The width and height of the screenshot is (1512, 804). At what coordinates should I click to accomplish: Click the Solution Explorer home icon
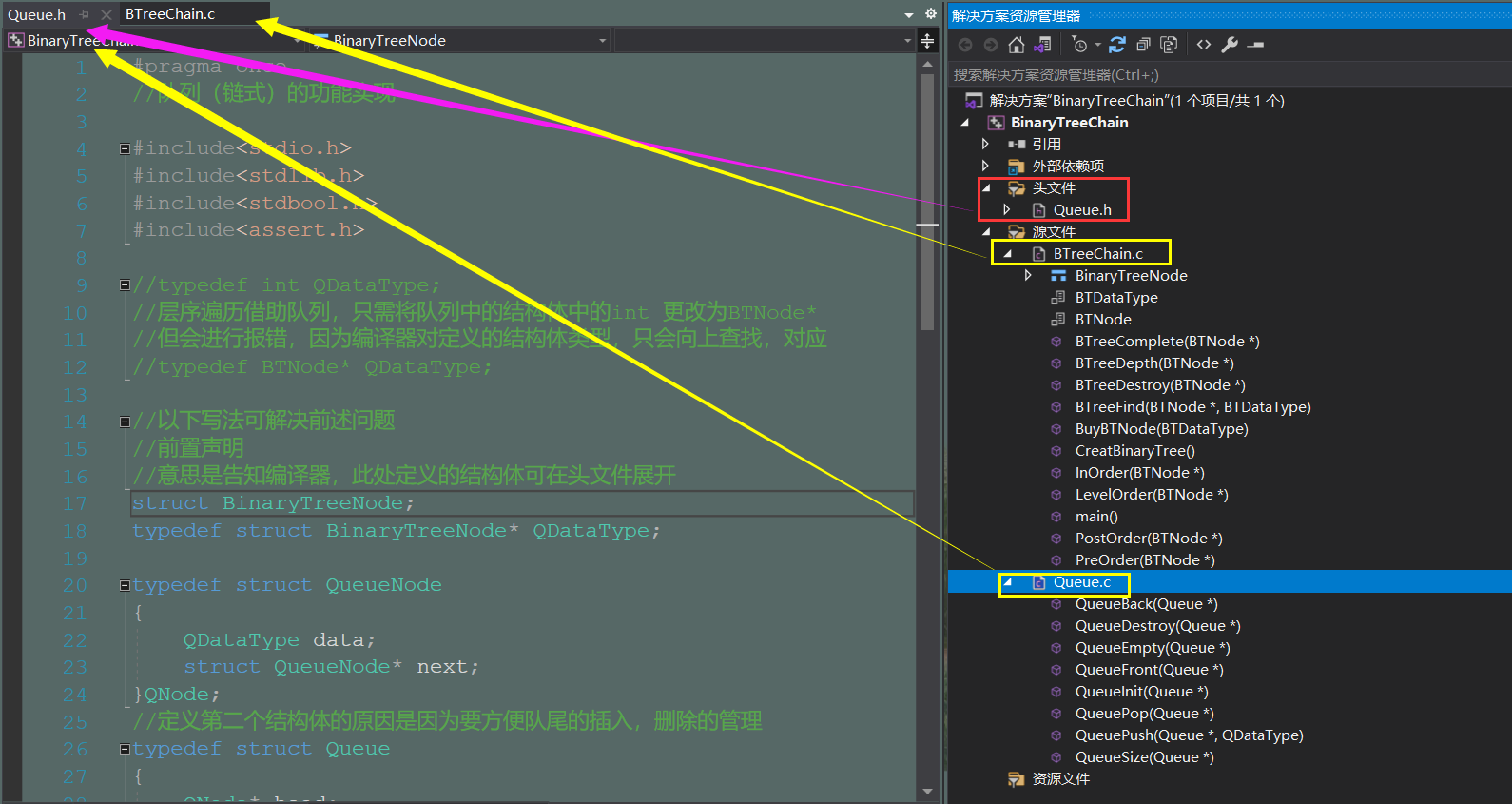click(x=1017, y=45)
